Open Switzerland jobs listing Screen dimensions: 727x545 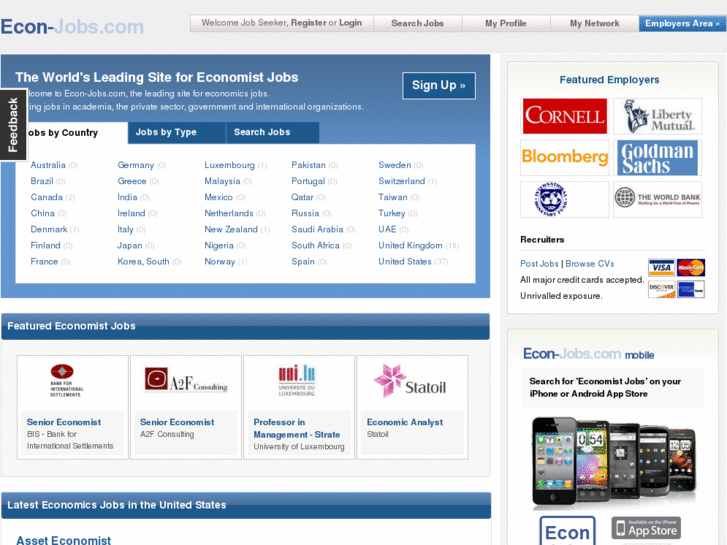coord(402,181)
